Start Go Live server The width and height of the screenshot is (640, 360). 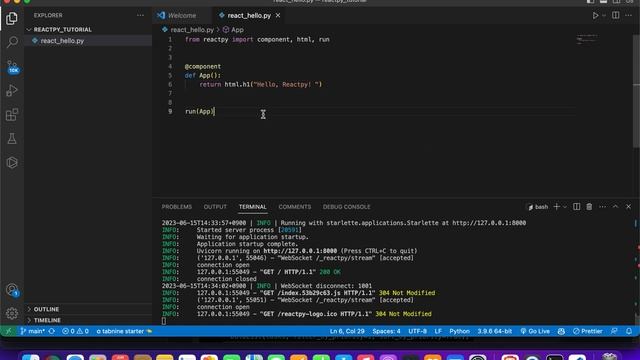point(535,331)
